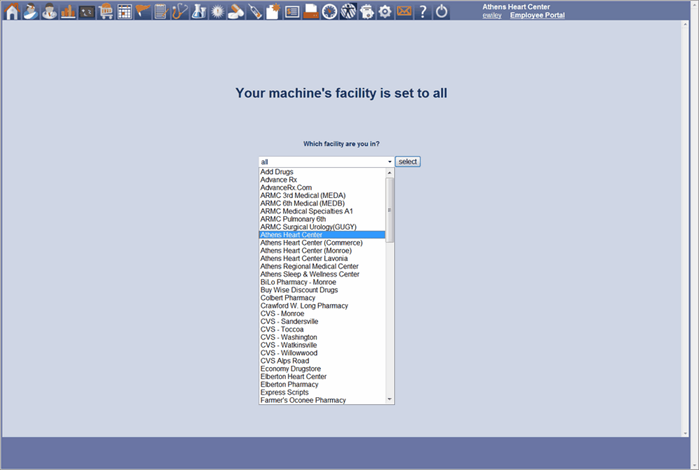Select Economy Drugstore
The image size is (699, 470).
point(322,369)
